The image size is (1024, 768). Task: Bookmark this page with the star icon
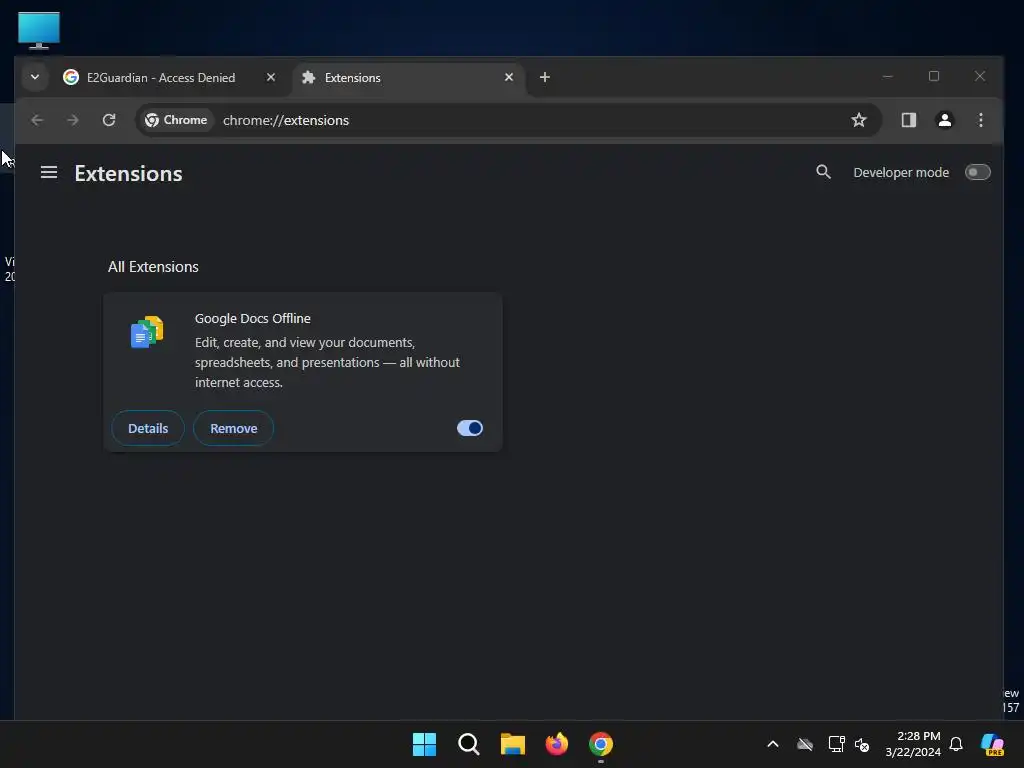(x=859, y=120)
